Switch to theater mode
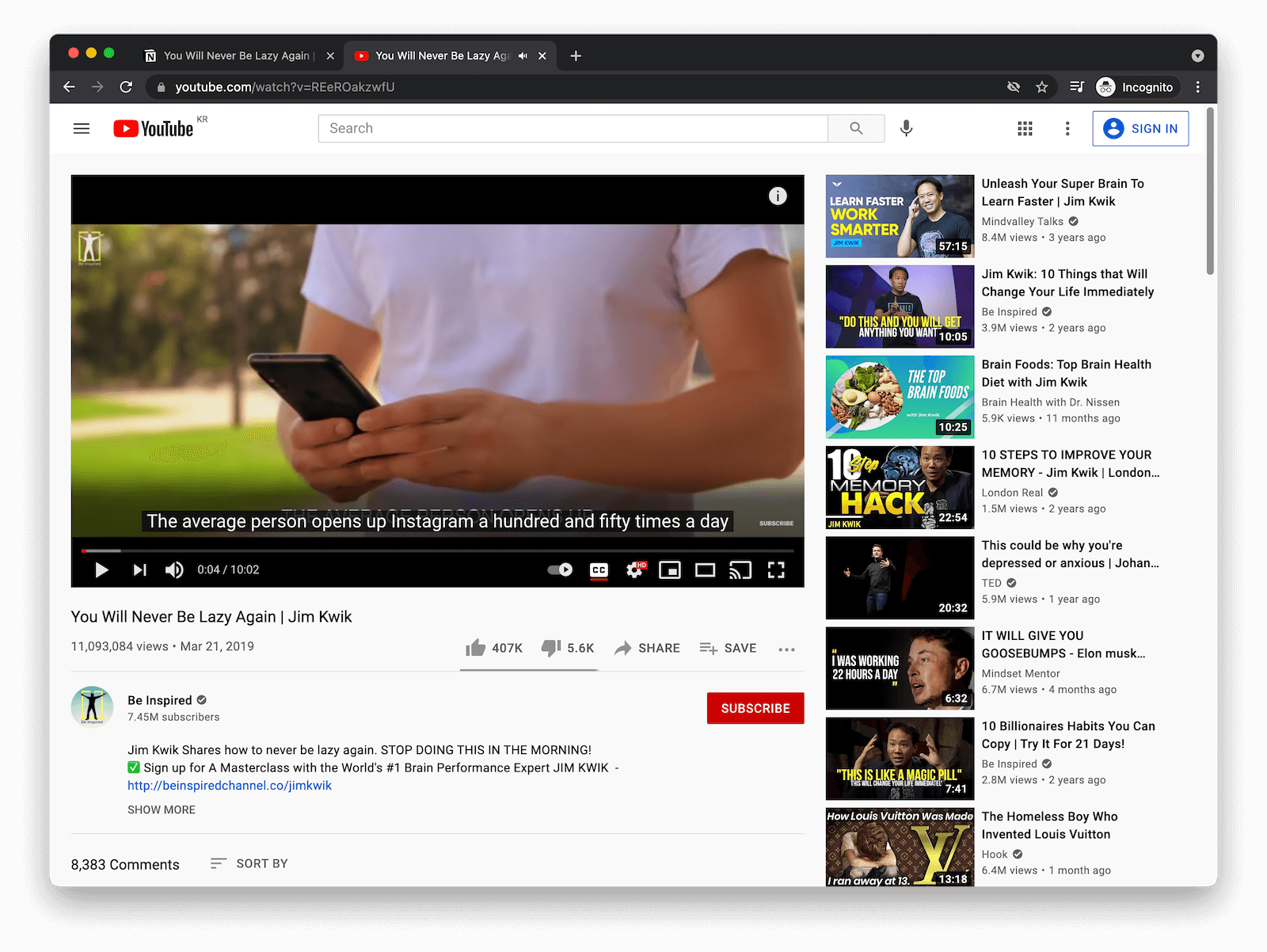Image resolution: width=1267 pixels, height=952 pixels. [705, 570]
